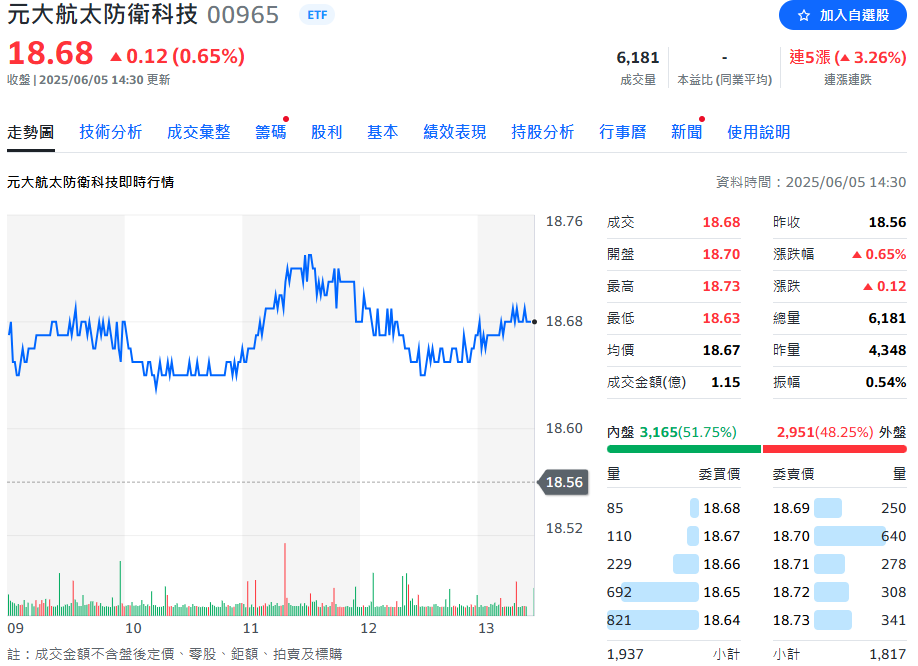
Task: Click bid price 18.64 with volume 821
Action: (x=674, y=620)
